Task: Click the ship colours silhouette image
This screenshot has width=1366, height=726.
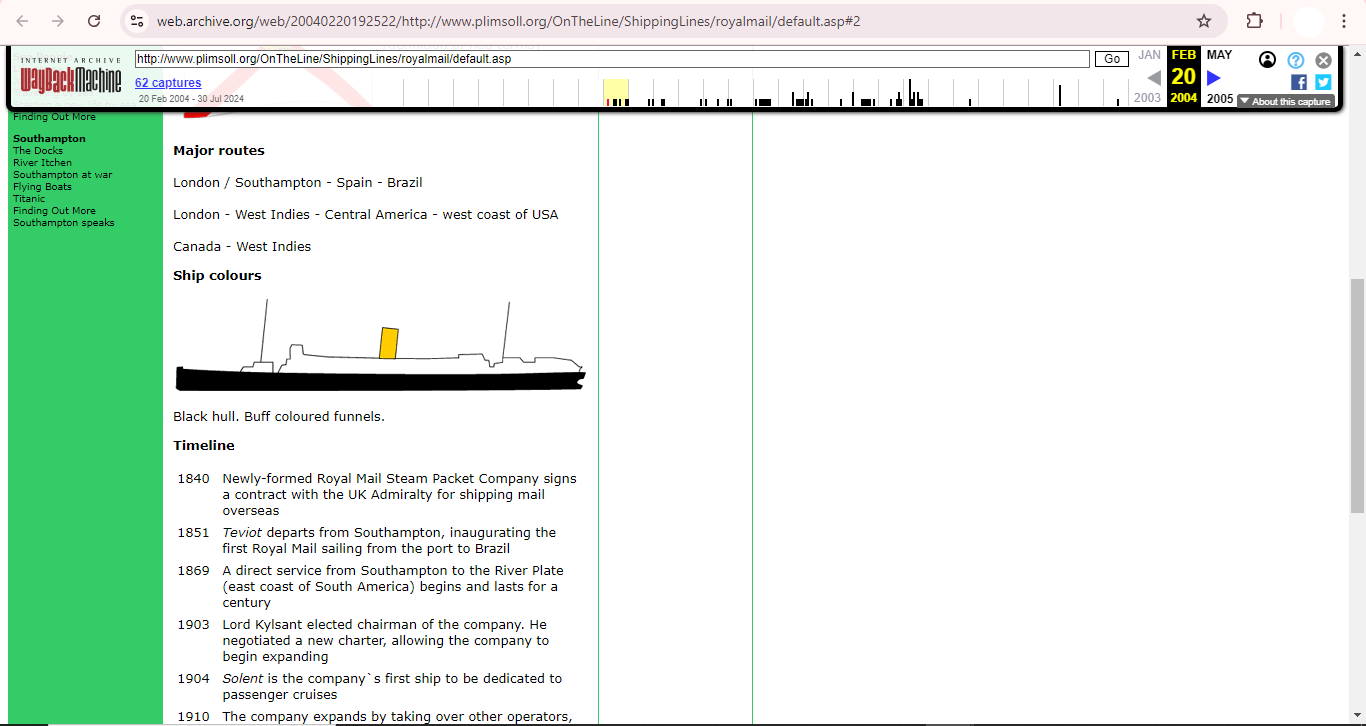Action: pos(380,346)
